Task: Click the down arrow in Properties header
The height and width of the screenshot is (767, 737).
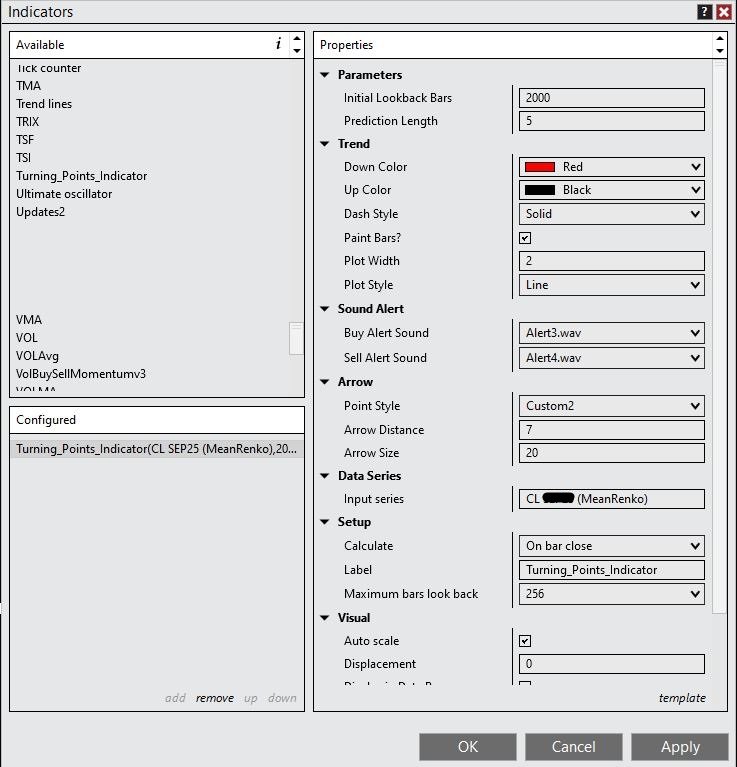Action: point(720,50)
